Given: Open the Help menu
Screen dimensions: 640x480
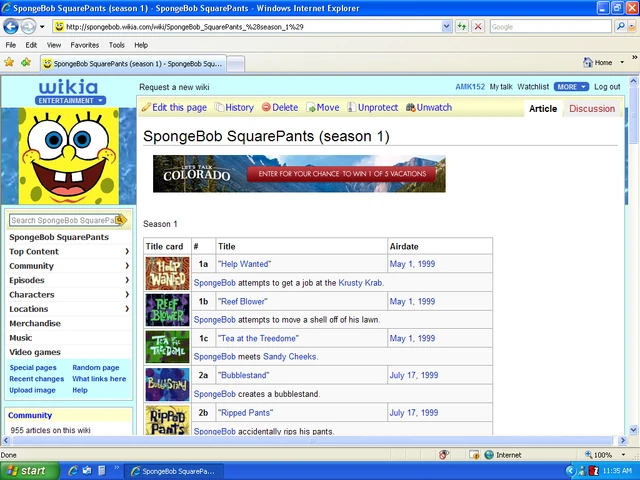Looking at the screenshot, I should click(x=141, y=45).
